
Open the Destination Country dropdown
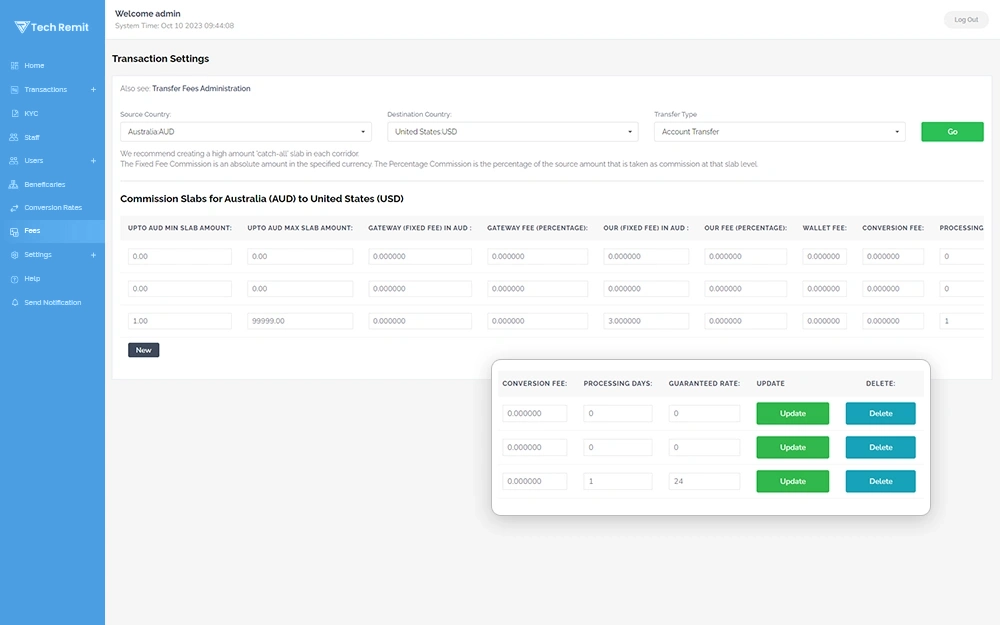coord(512,132)
